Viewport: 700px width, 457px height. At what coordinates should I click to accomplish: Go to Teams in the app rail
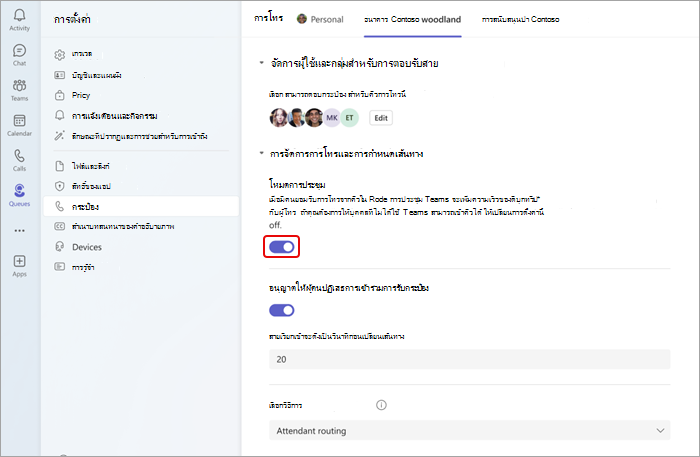(19, 85)
